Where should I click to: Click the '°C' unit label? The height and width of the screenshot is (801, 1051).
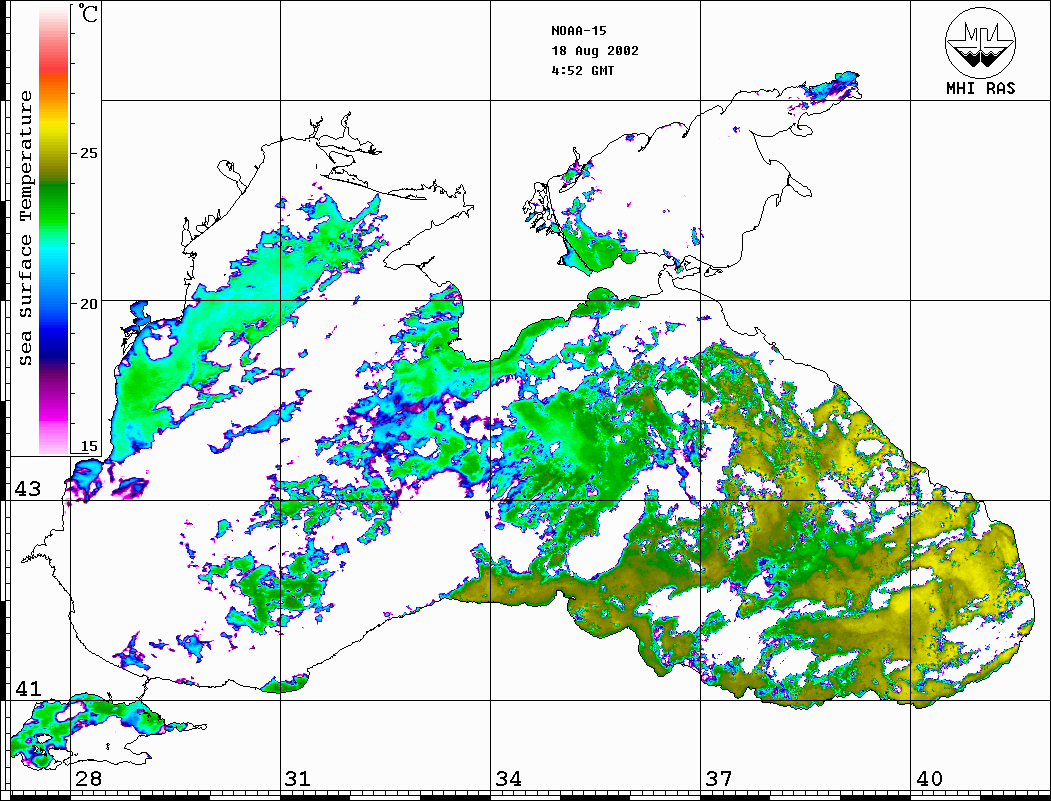click(x=87, y=13)
